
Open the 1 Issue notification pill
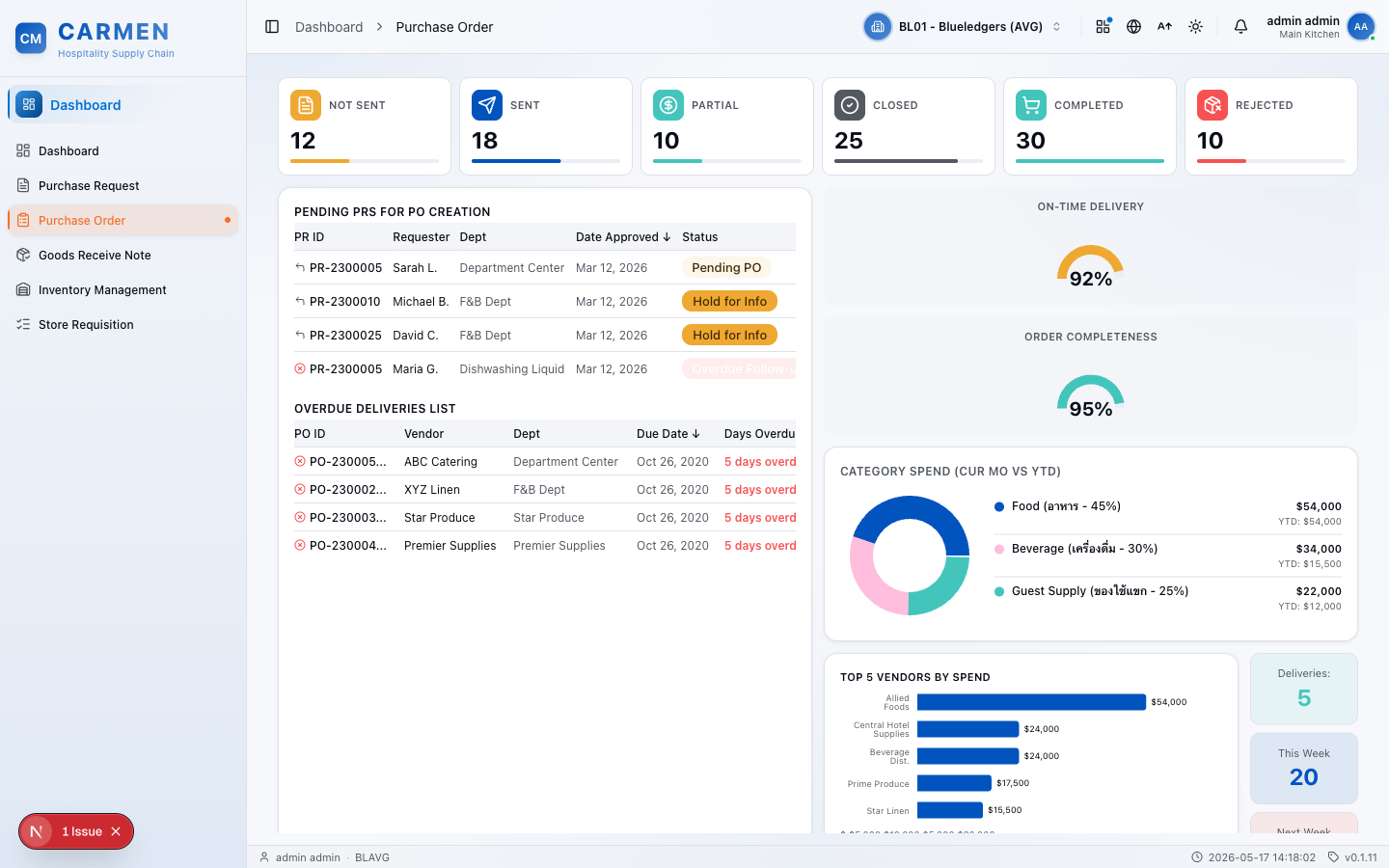[x=76, y=831]
